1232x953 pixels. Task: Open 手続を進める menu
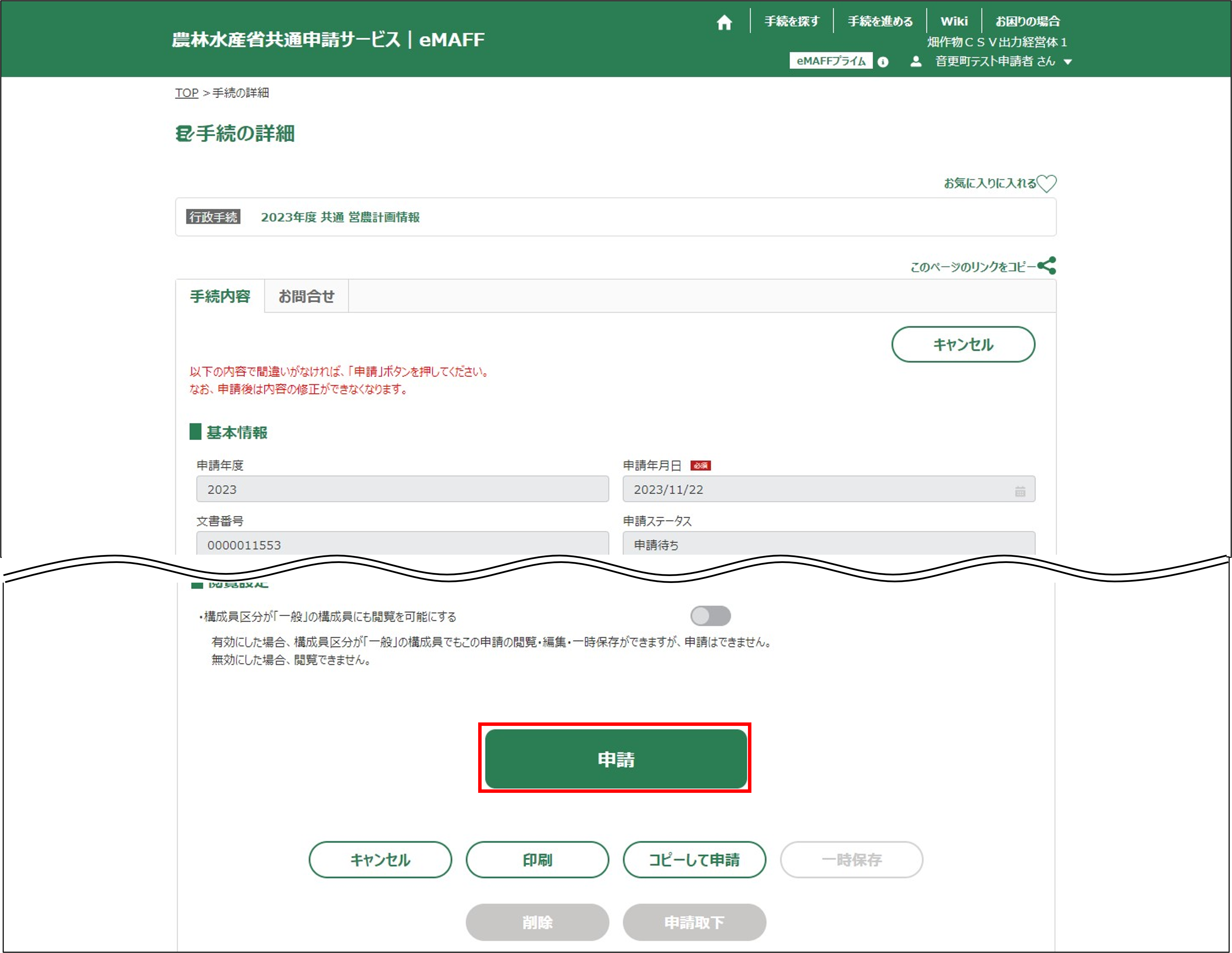point(880,21)
